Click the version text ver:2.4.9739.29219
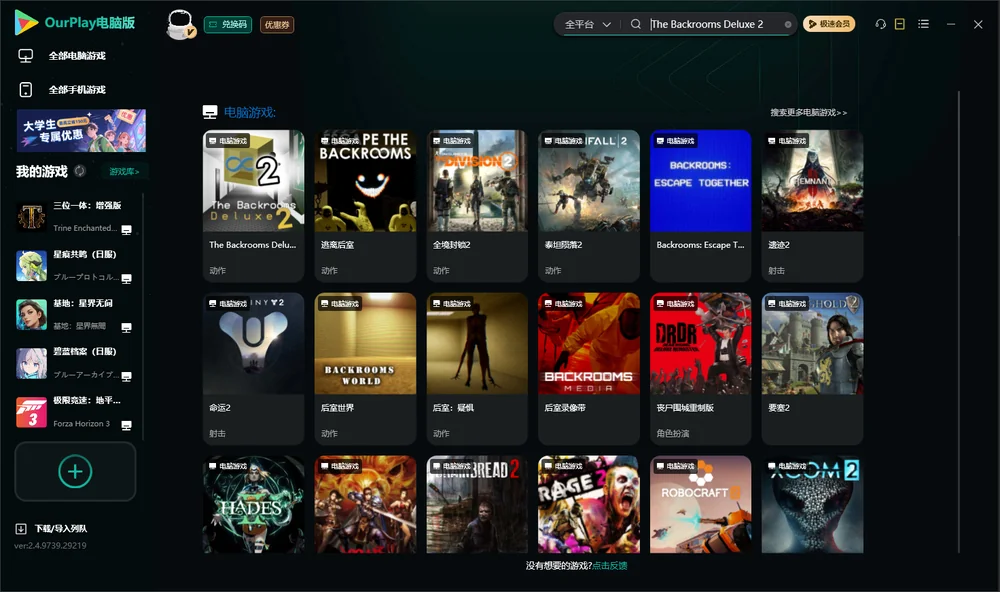Screen dimensions: 1000x592 tap(50, 545)
